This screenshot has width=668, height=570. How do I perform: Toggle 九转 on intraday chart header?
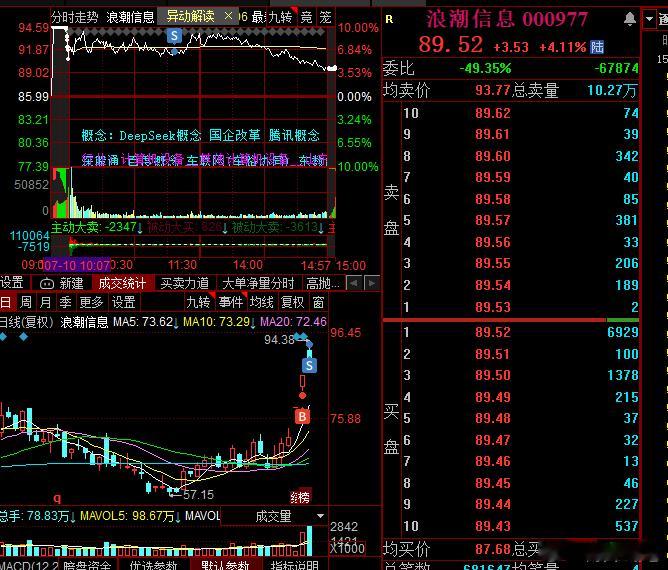coord(281,17)
